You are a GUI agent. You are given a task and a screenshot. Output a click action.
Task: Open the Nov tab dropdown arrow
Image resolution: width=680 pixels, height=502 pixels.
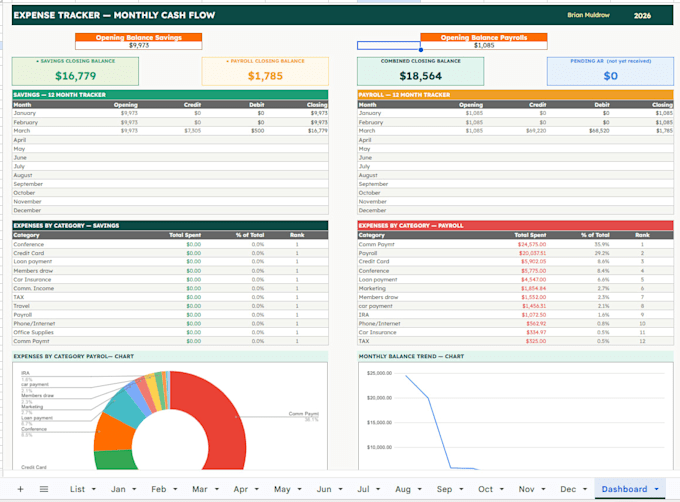[543, 489]
